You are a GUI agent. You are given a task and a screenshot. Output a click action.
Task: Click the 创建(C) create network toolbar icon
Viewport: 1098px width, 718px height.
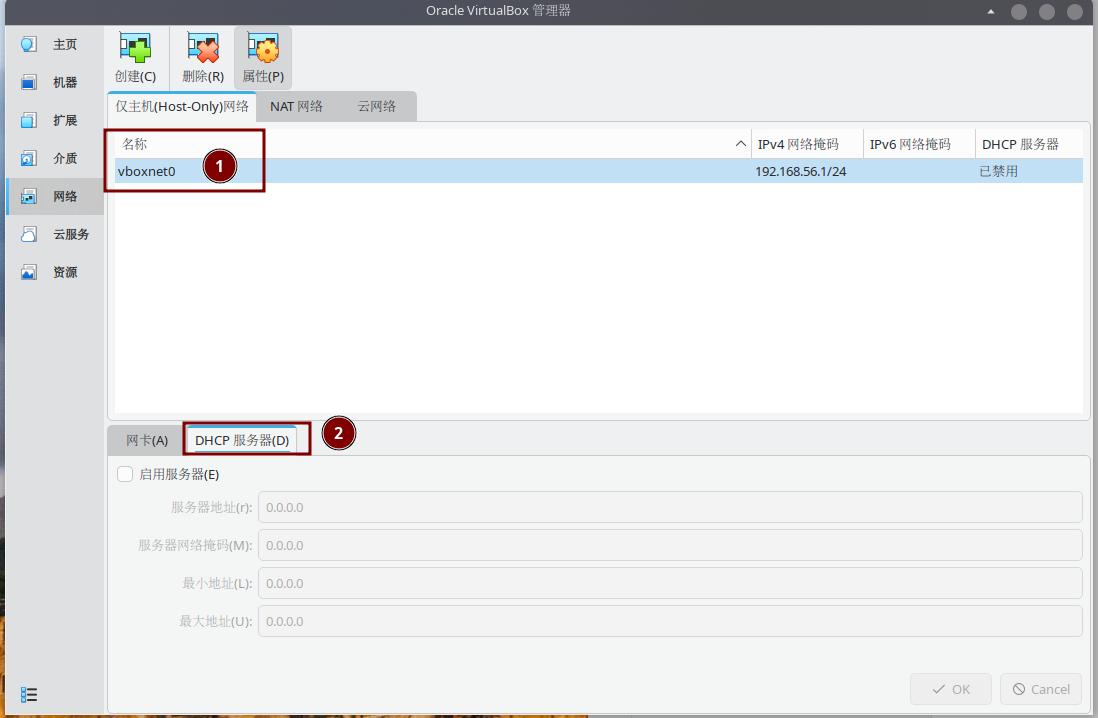point(135,48)
